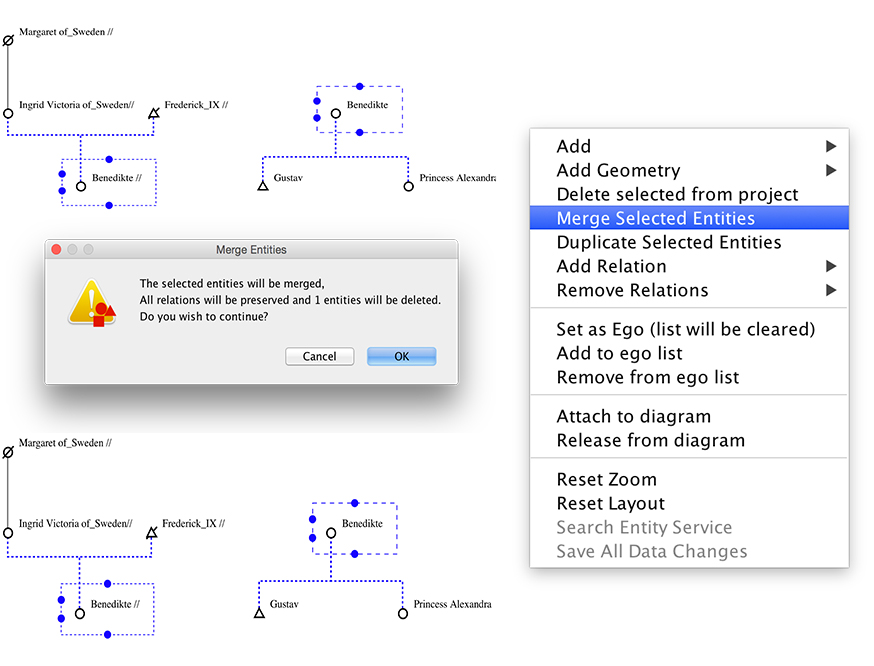
Task: Click Ingrid Victoria circle symbol in top diagram
Action: tap(8, 114)
